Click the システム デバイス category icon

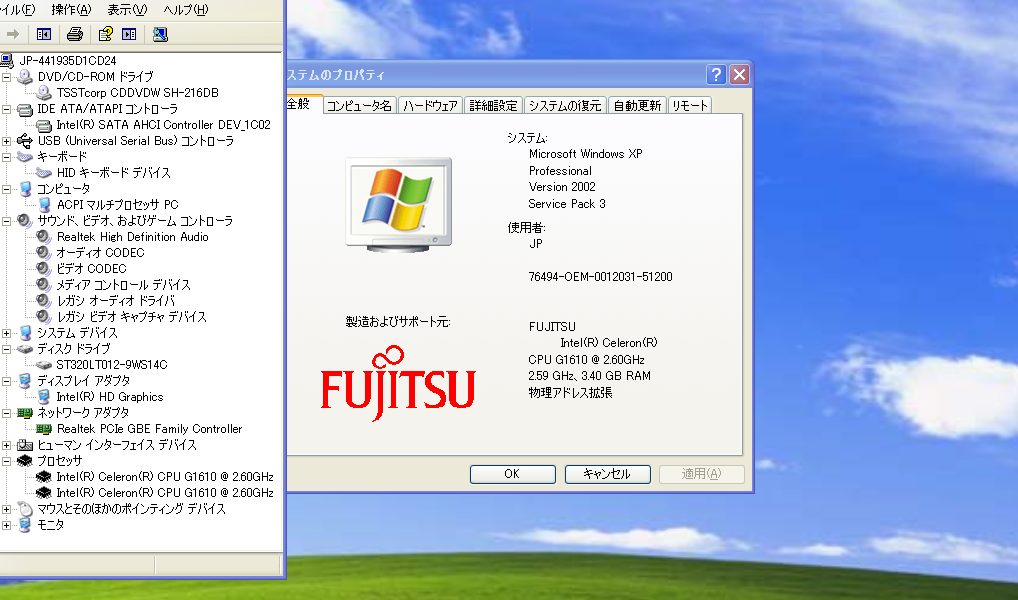pyautogui.click(x=25, y=332)
